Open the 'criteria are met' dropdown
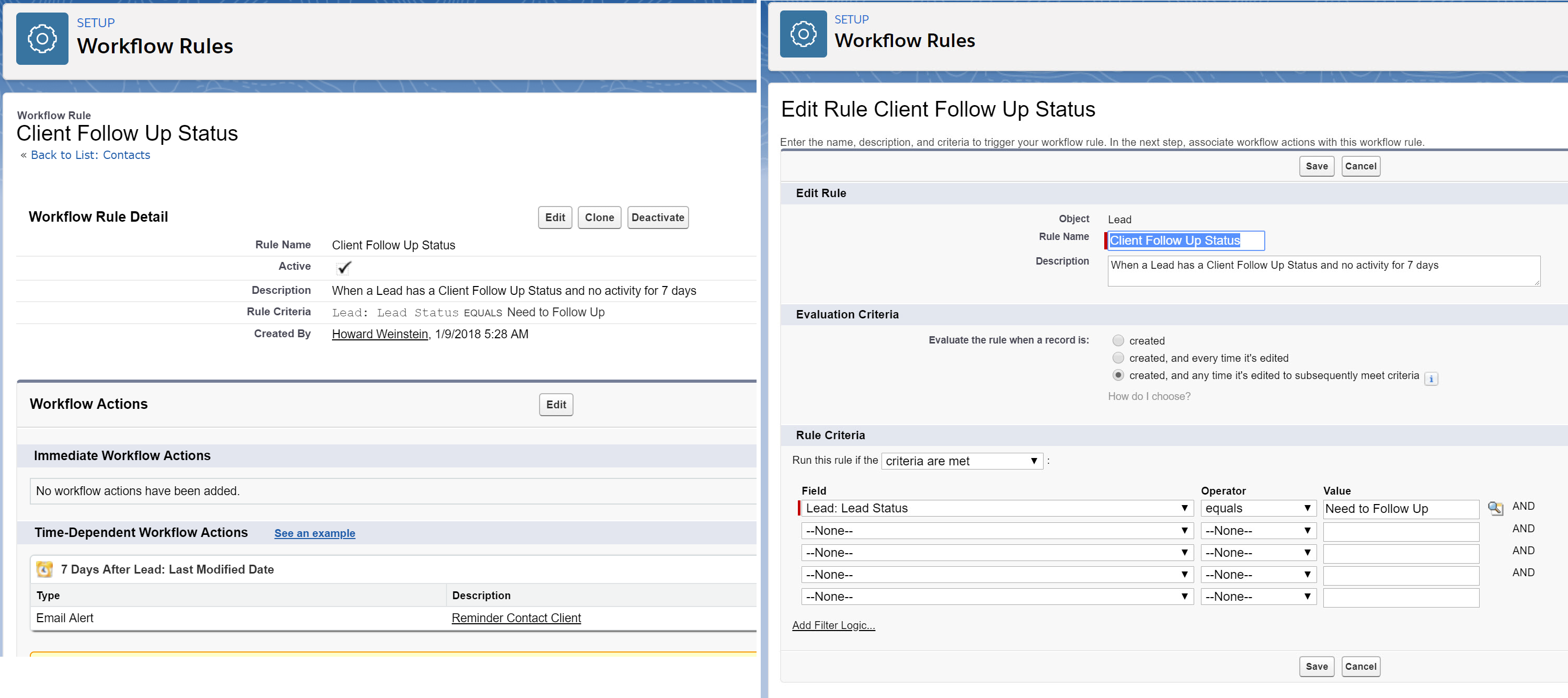 pos(961,461)
